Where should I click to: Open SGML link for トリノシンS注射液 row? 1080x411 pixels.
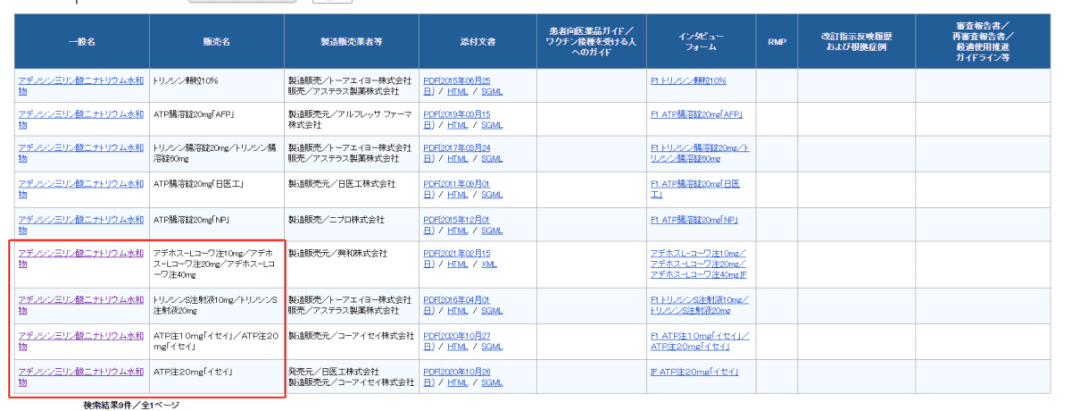coord(492,310)
